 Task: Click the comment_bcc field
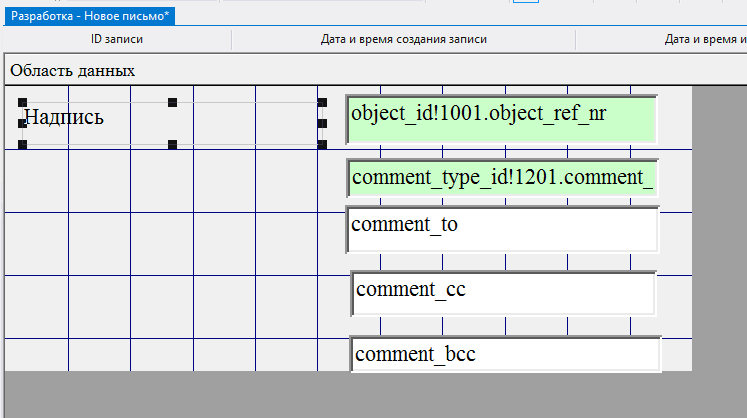(505, 354)
